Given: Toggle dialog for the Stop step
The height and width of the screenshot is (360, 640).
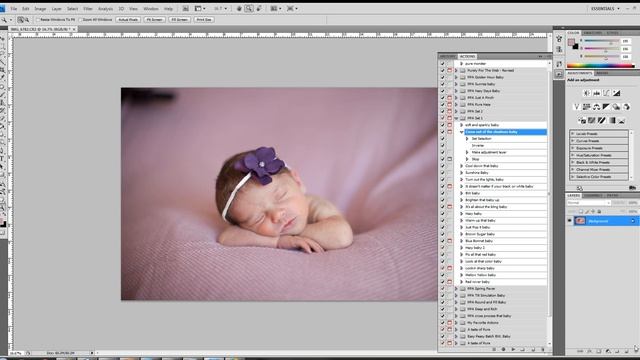Looking at the screenshot, I should pos(449,159).
